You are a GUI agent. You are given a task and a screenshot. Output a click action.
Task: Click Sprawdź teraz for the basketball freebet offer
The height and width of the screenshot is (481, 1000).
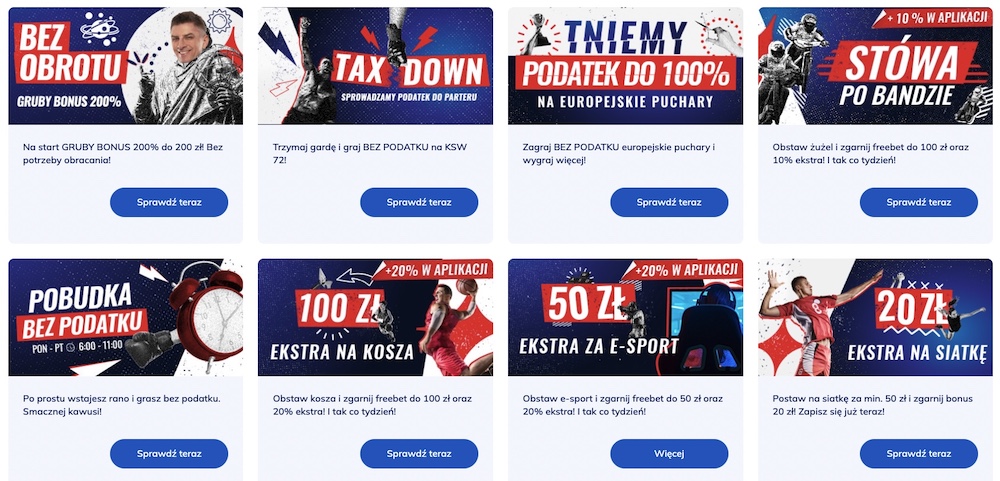(419, 454)
